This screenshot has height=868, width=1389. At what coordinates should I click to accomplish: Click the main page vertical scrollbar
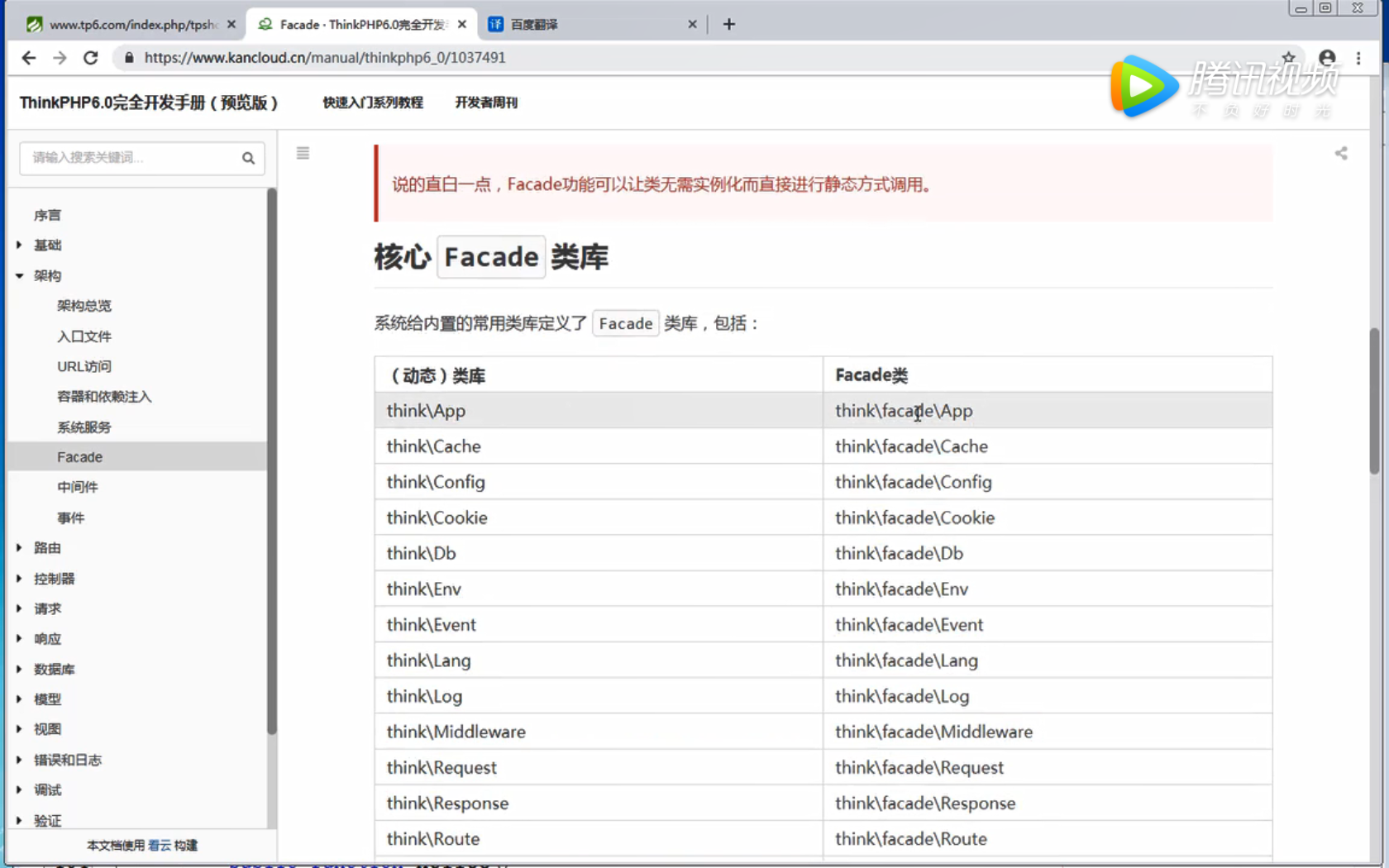tap(1374, 401)
